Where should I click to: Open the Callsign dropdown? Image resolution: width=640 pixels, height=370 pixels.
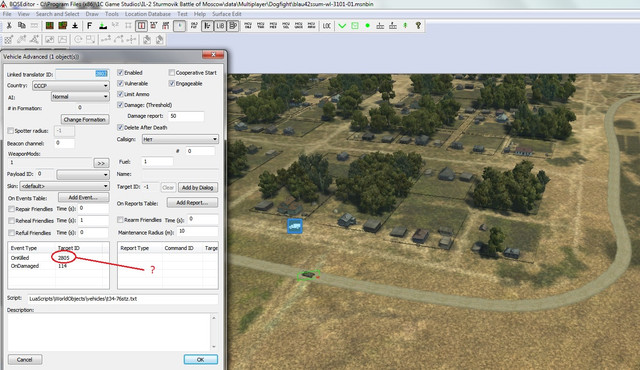point(180,139)
